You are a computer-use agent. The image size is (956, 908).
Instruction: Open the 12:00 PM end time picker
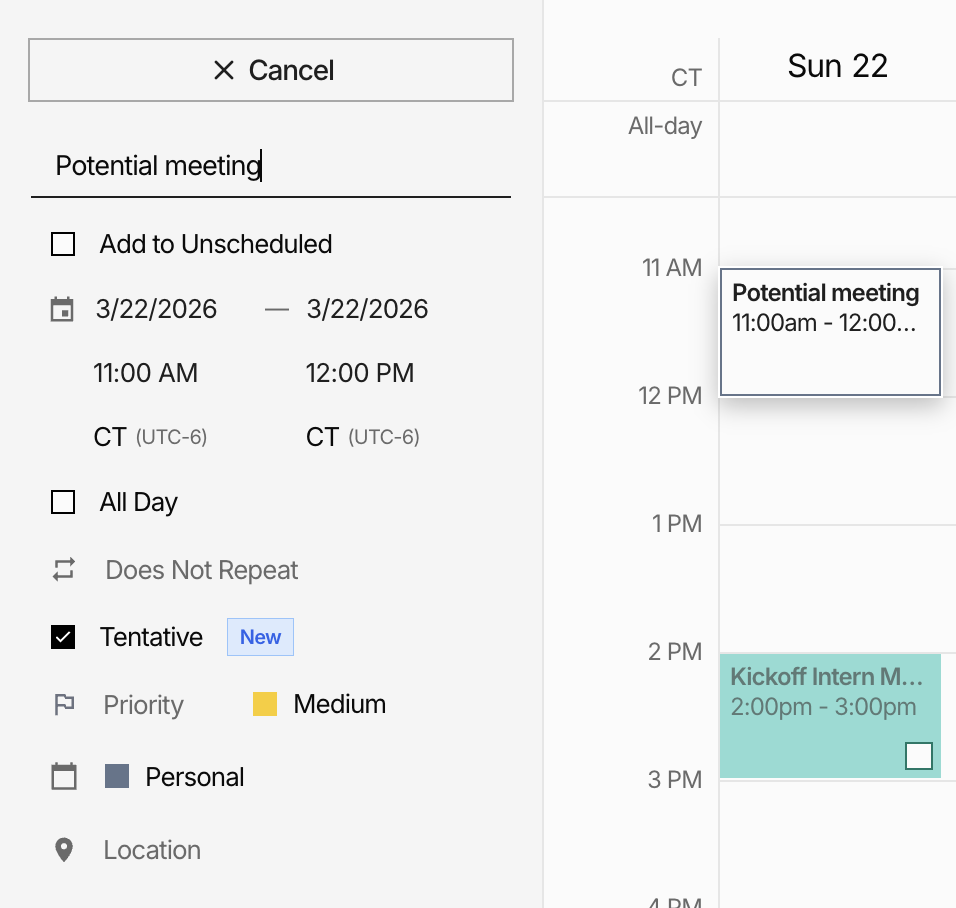(360, 373)
